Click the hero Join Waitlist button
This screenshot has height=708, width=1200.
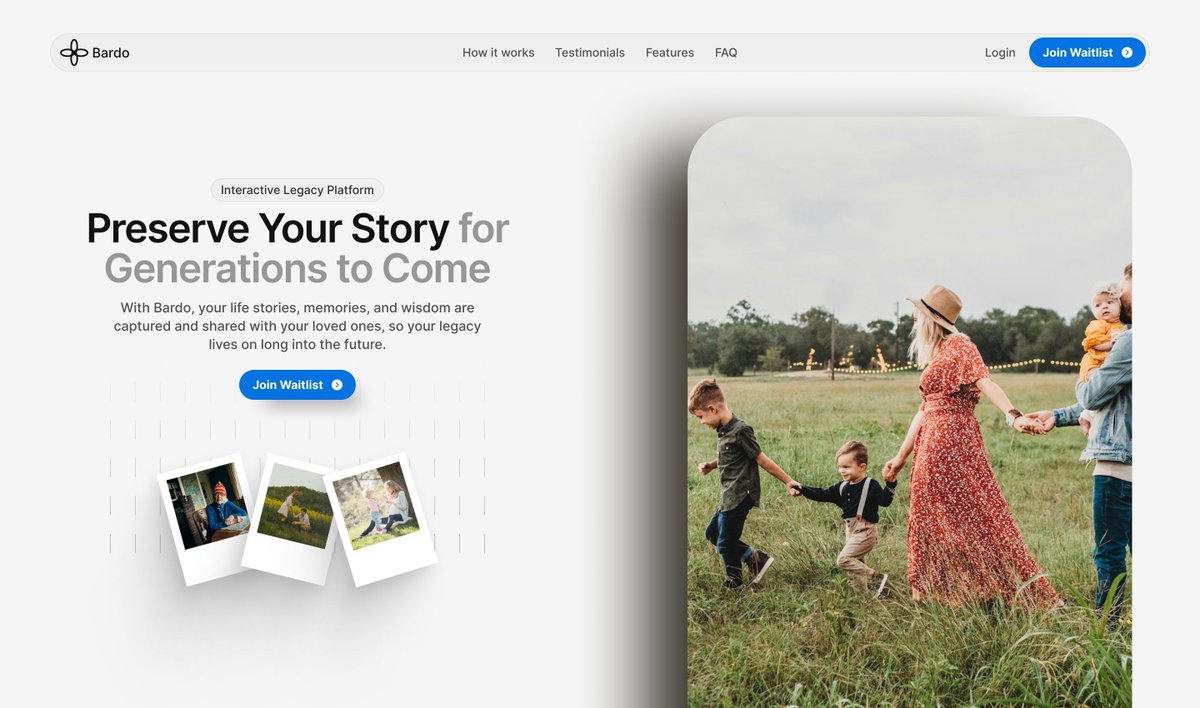[297, 385]
